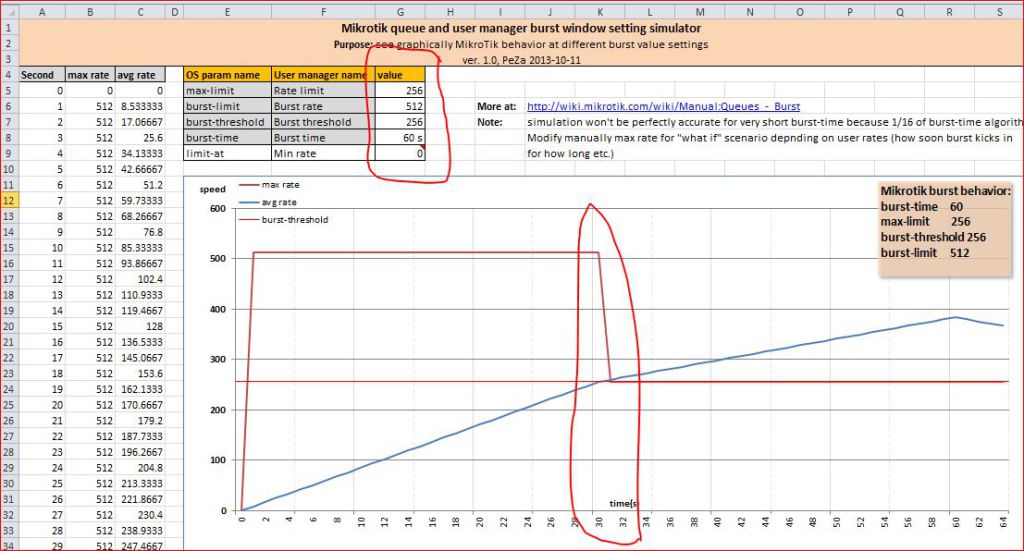This screenshot has width=1024, height=551.
Task: Click column header G
Action: (x=400, y=12)
